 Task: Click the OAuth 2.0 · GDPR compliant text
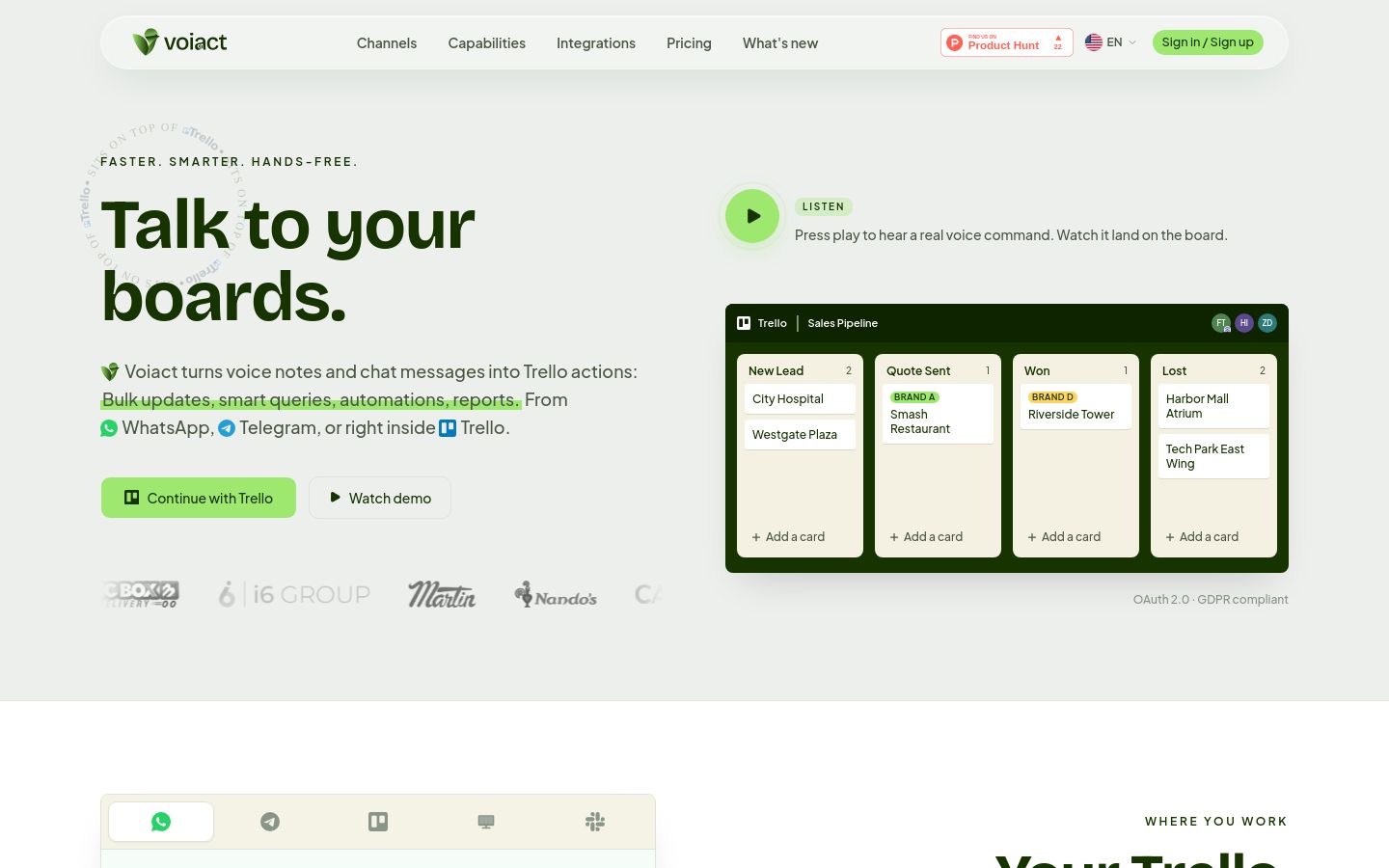[1211, 600]
